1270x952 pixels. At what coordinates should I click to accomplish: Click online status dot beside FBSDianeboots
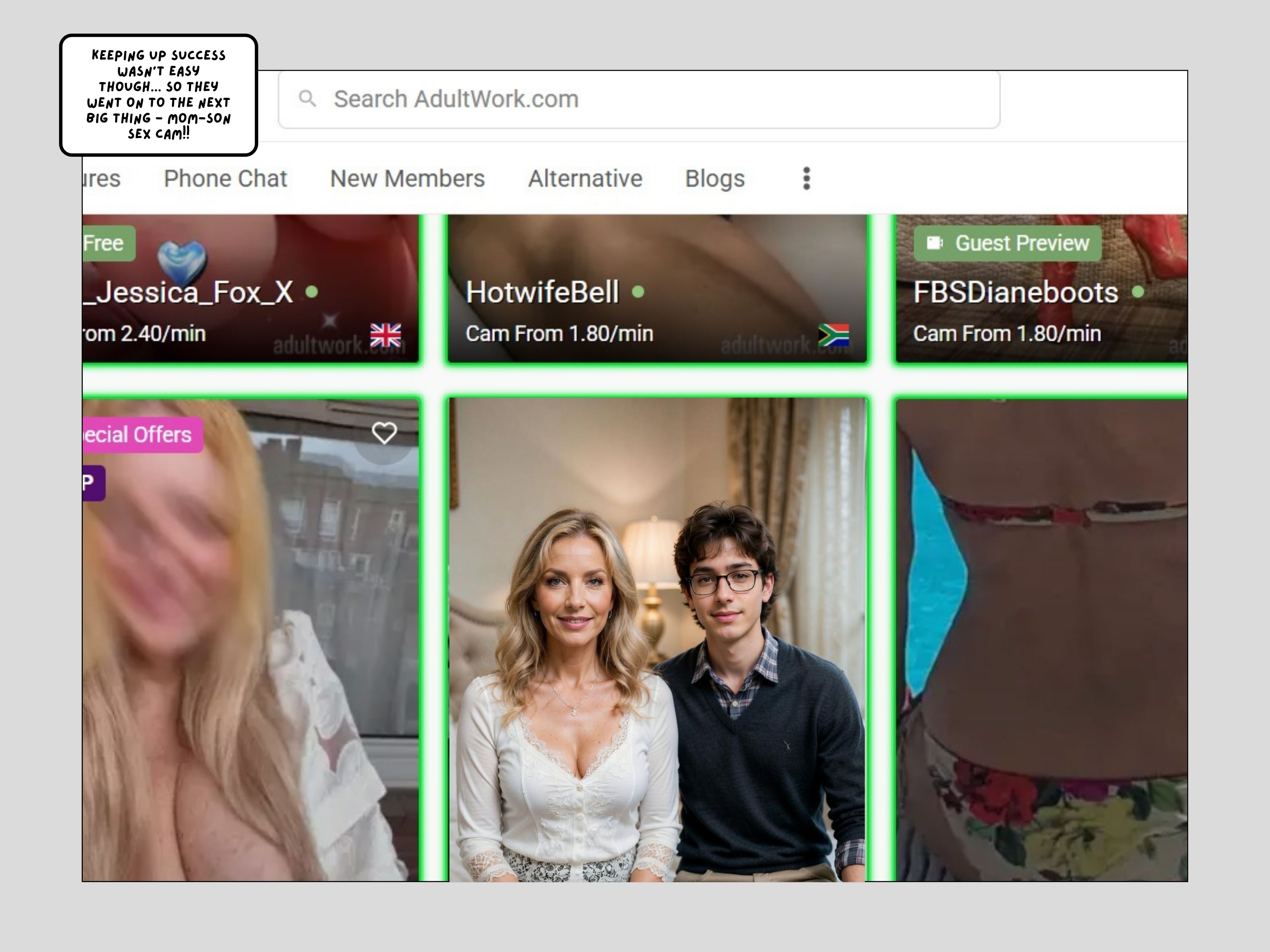tap(1137, 292)
